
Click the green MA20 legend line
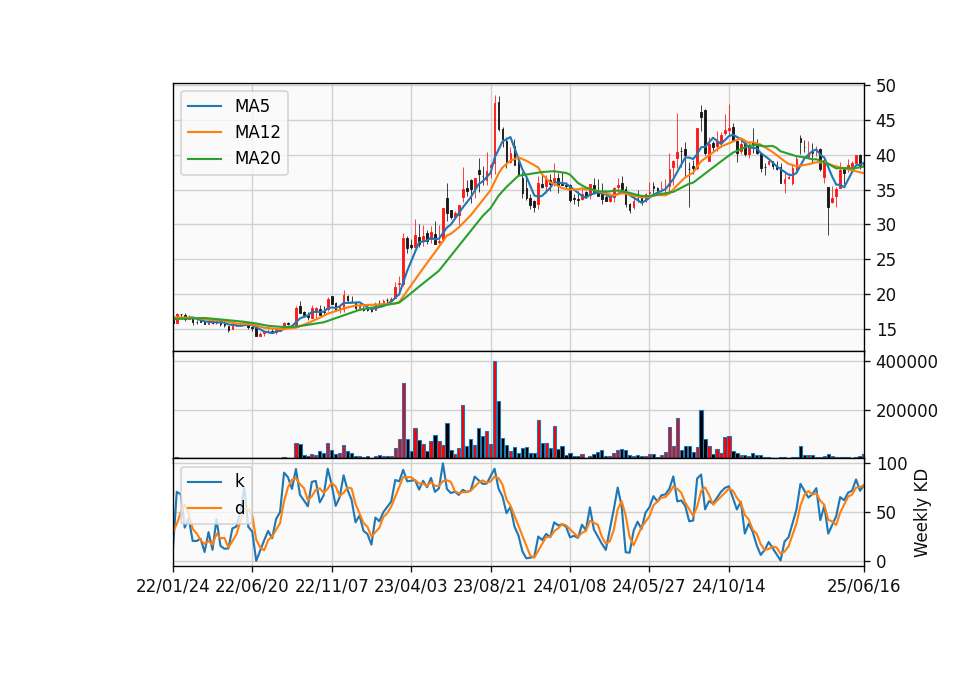204,158
